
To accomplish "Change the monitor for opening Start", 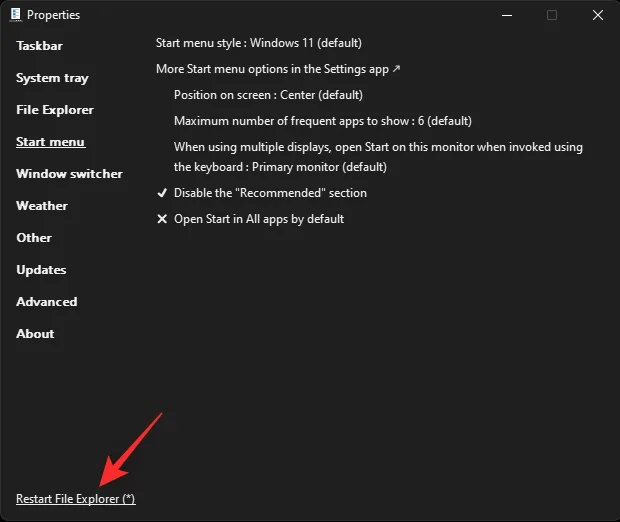I will pyautogui.click(x=378, y=157).
